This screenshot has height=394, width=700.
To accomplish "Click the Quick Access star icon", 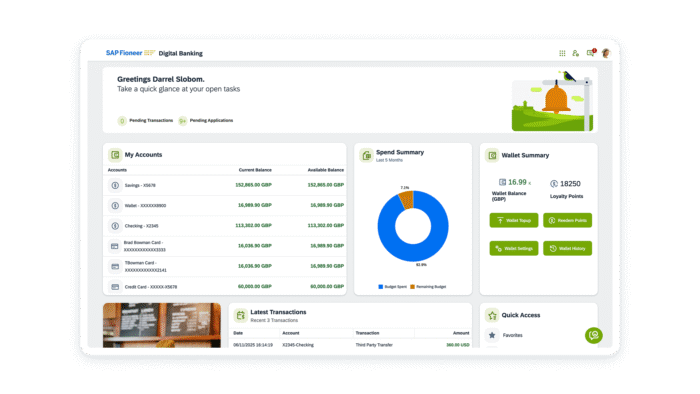I will coord(492,315).
